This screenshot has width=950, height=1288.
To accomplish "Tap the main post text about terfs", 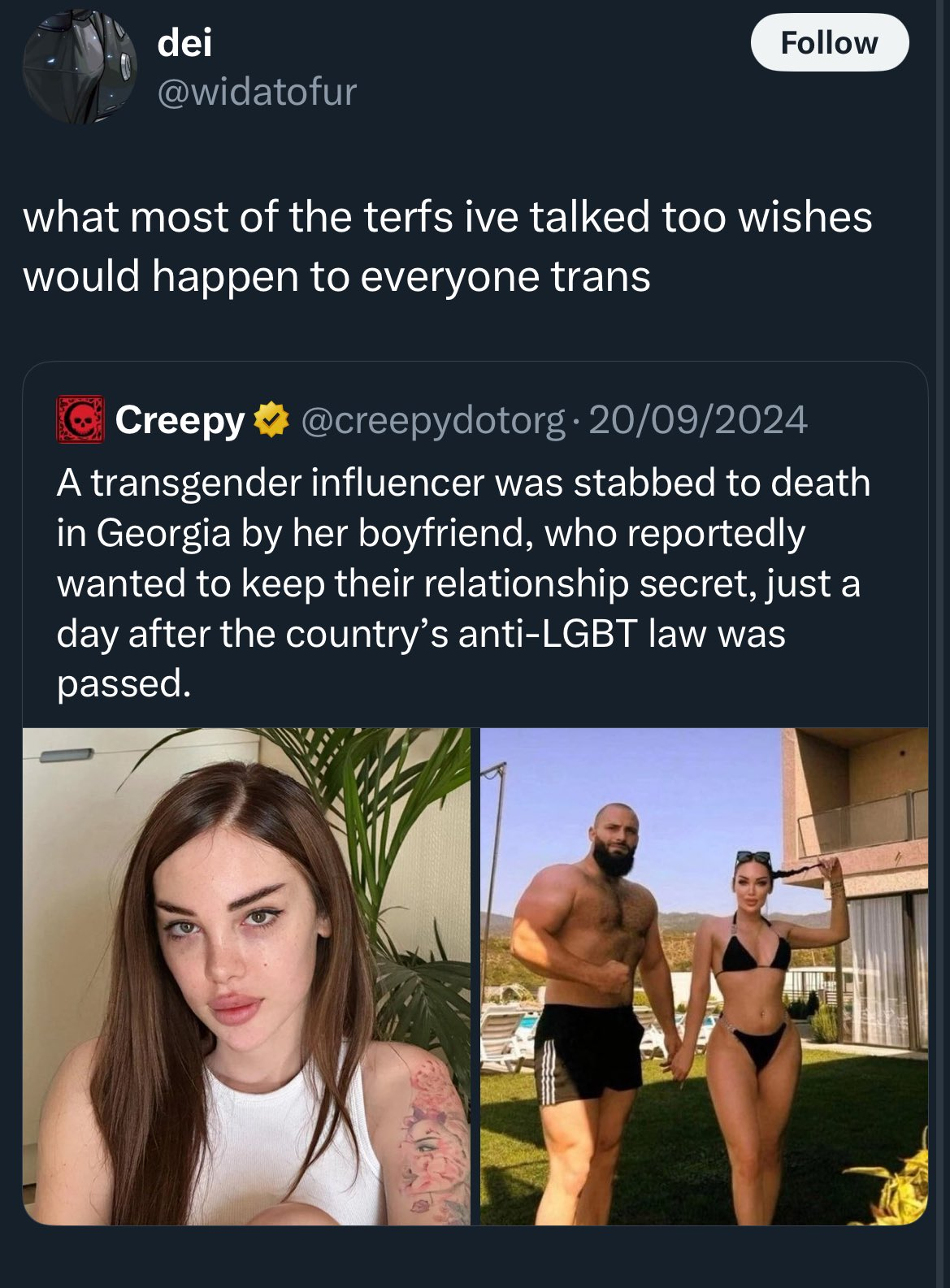I will coord(448,246).
